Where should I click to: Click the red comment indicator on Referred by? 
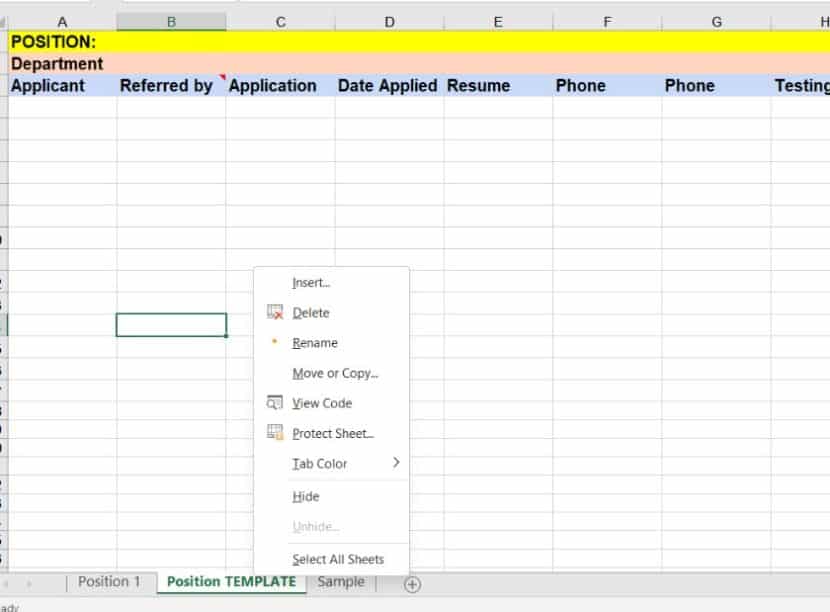221,77
